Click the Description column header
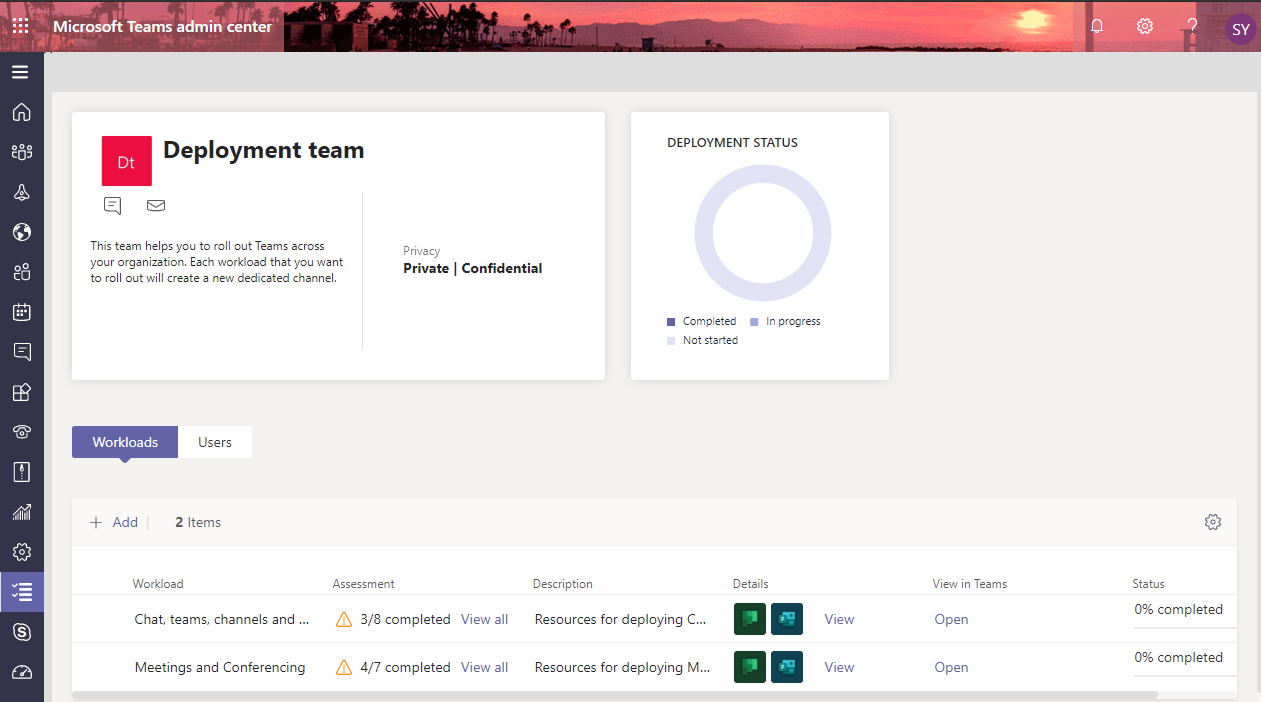 [563, 584]
